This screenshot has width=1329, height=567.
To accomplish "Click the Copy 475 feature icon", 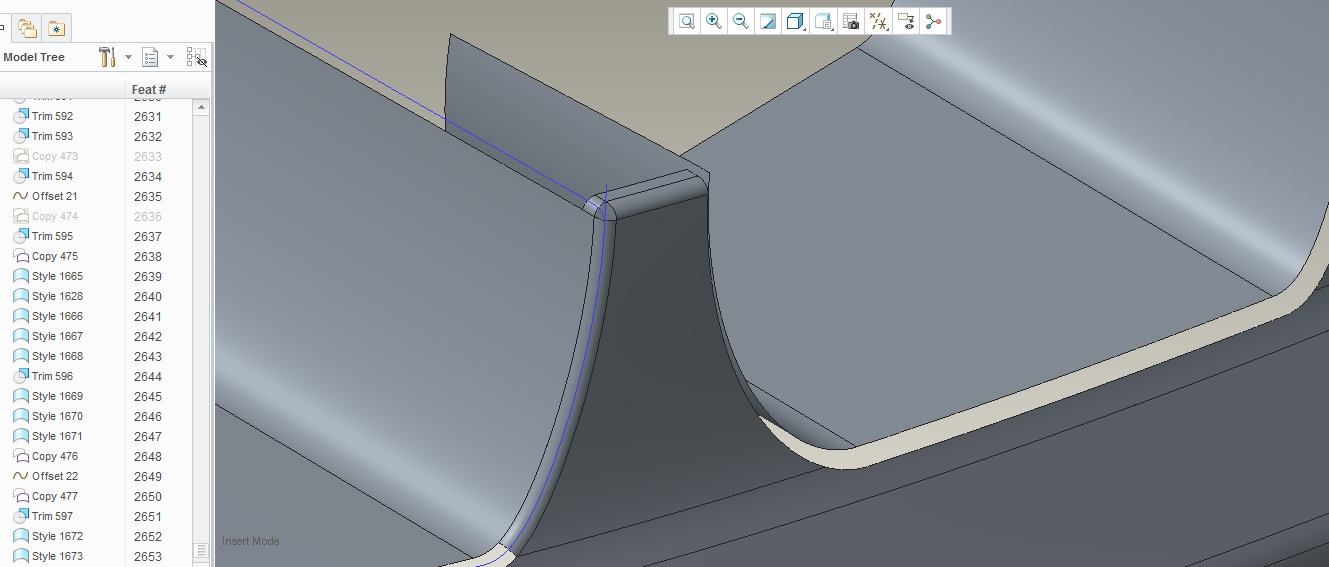I will (20, 256).
